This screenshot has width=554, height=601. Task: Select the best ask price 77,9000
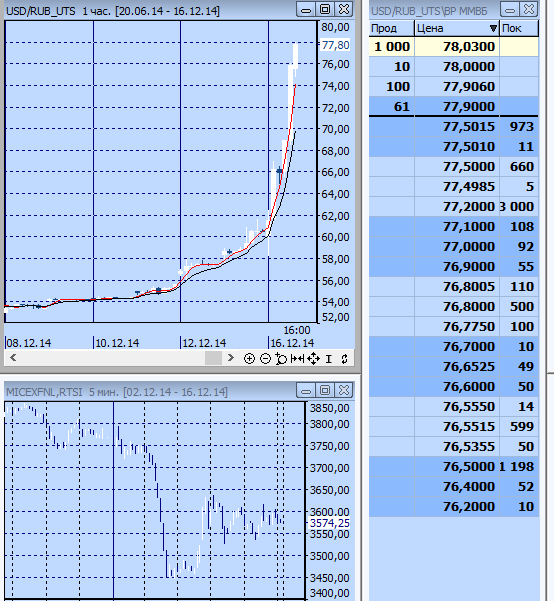469,107
